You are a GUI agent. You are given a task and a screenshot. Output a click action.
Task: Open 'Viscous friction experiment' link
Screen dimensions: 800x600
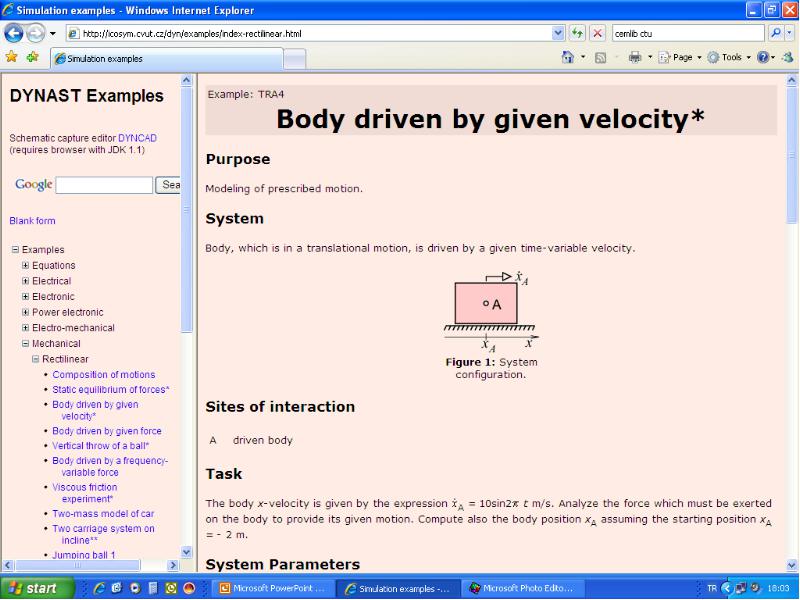tap(85, 493)
